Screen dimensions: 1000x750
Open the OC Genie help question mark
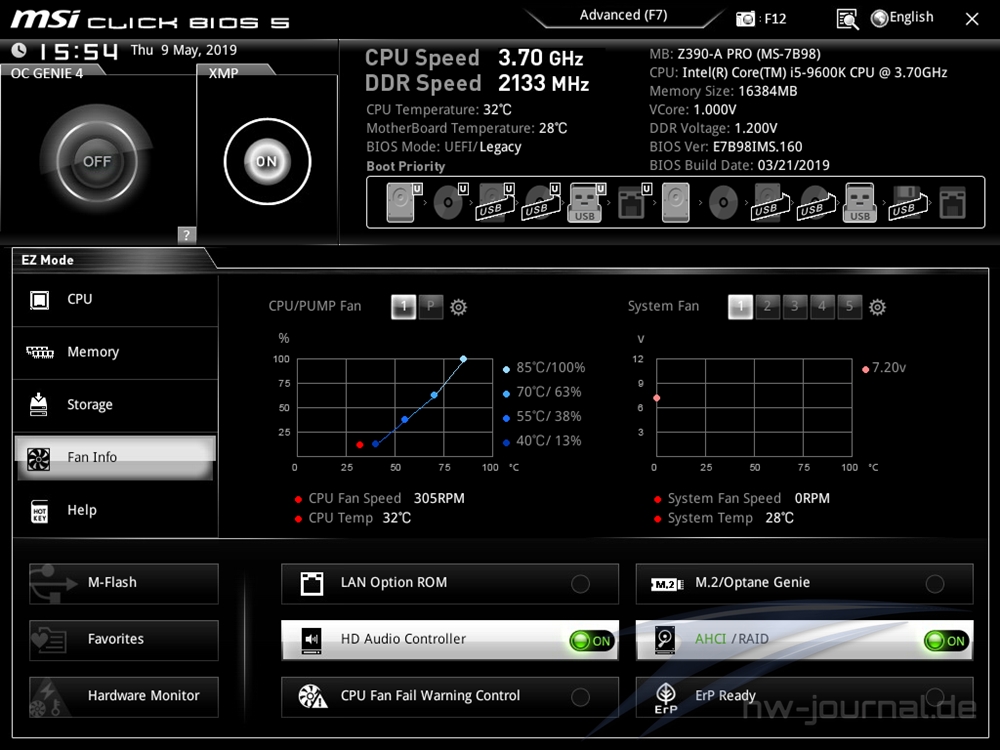186,235
